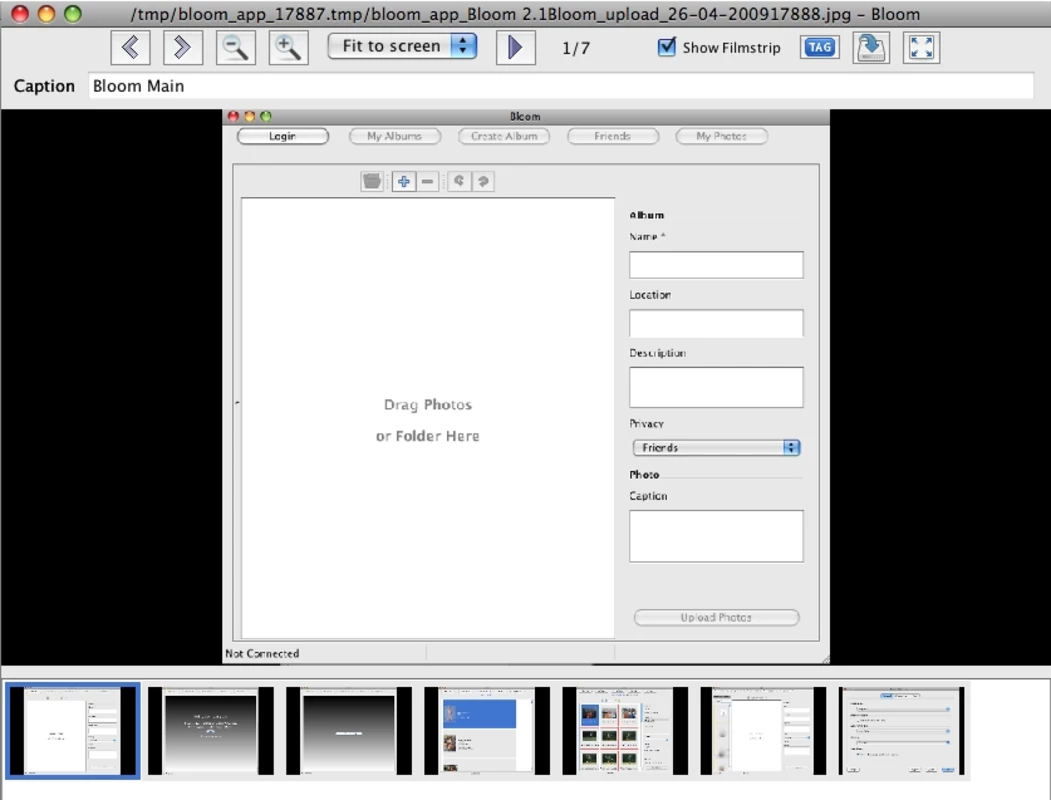Go to the previous image arrow
1051x800 pixels.
130,48
